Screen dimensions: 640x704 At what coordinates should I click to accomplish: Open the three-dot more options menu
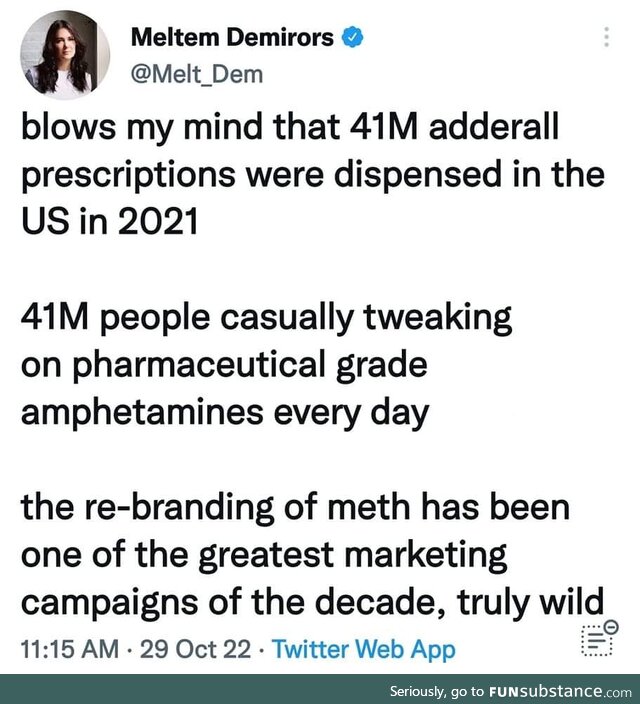pyautogui.click(x=606, y=37)
